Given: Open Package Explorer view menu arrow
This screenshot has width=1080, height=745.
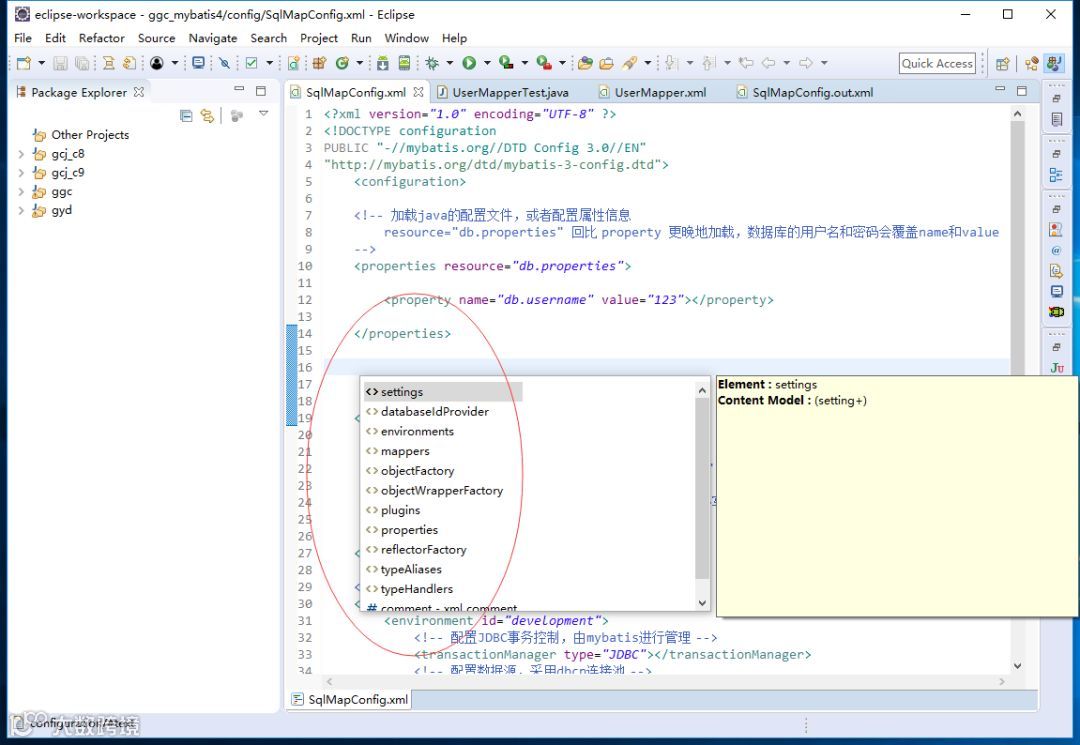Looking at the screenshot, I should 263,114.
